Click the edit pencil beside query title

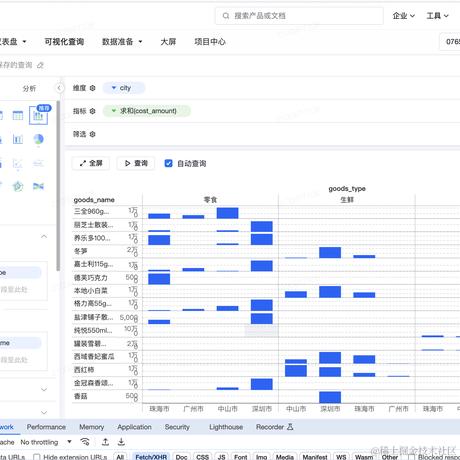40,65
